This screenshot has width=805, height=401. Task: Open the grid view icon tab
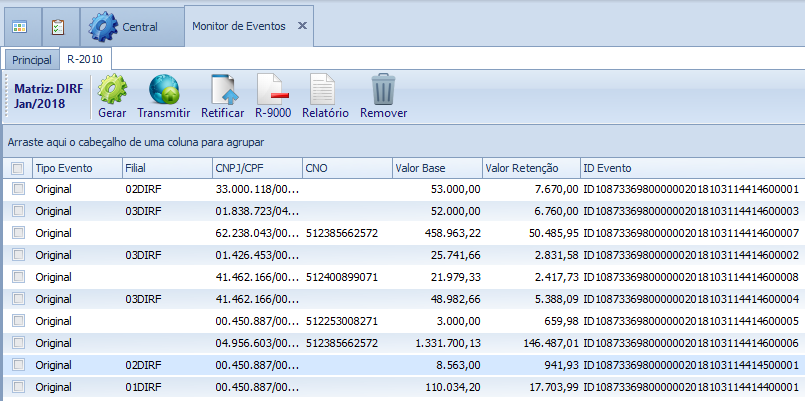20,27
